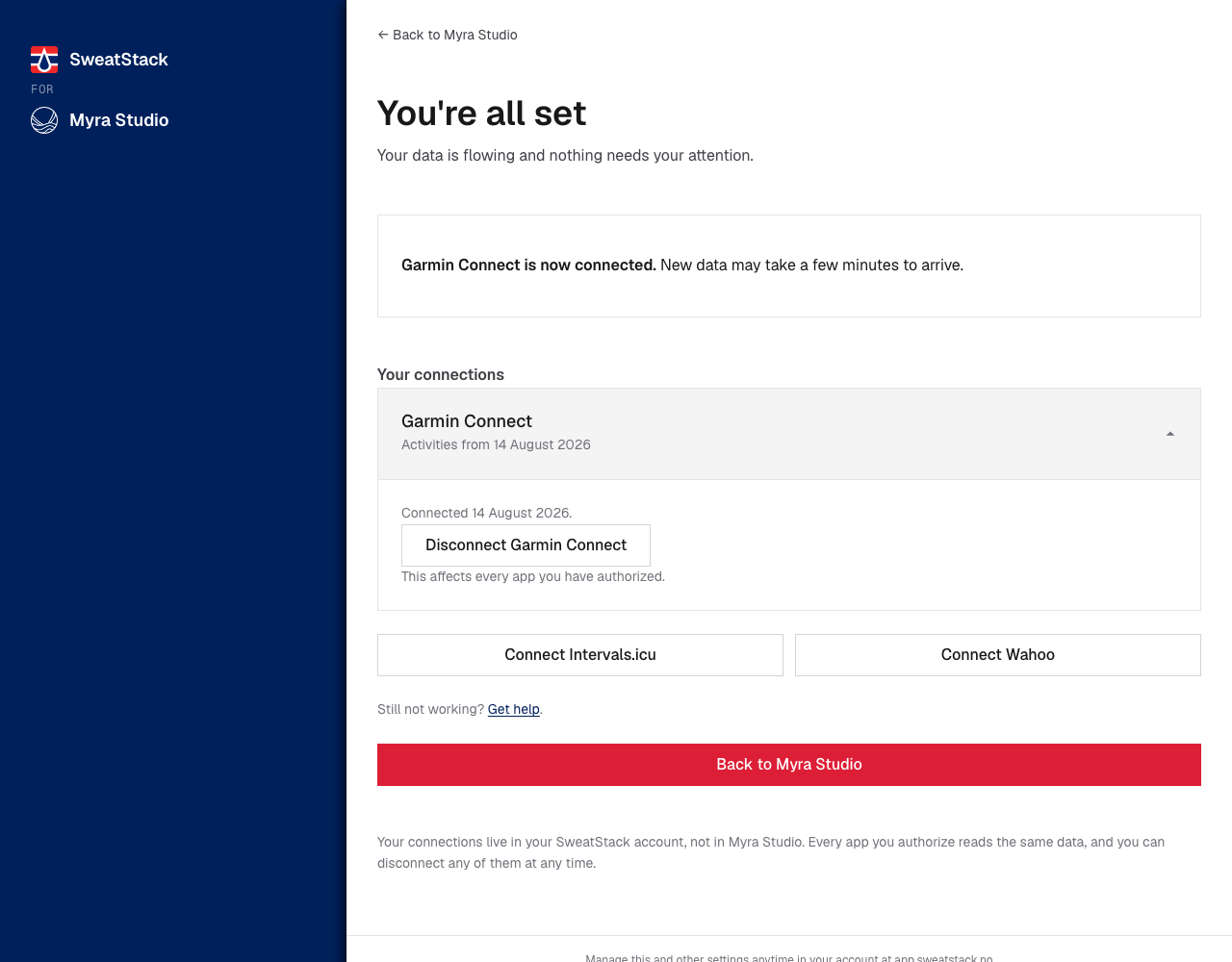Image resolution: width=1232 pixels, height=962 pixels.
Task: Click the SweatStack logo icon
Action: (x=44, y=60)
